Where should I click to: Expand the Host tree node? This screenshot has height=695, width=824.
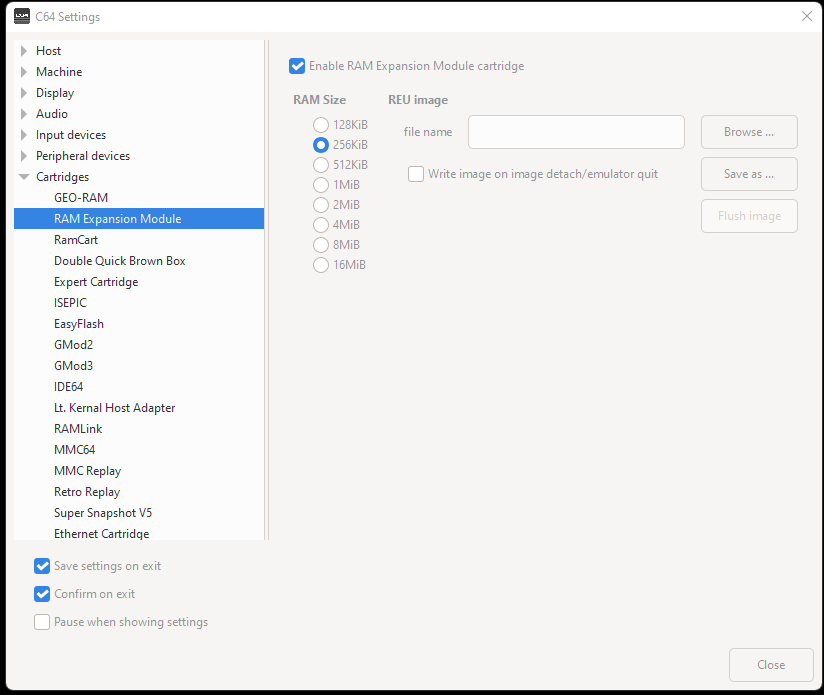24,51
